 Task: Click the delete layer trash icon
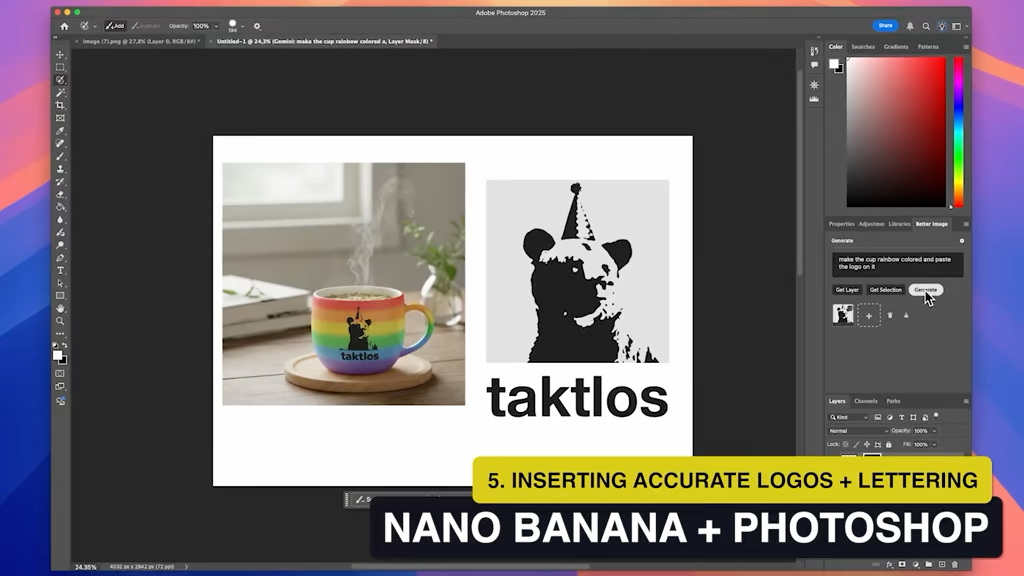pos(955,565)
